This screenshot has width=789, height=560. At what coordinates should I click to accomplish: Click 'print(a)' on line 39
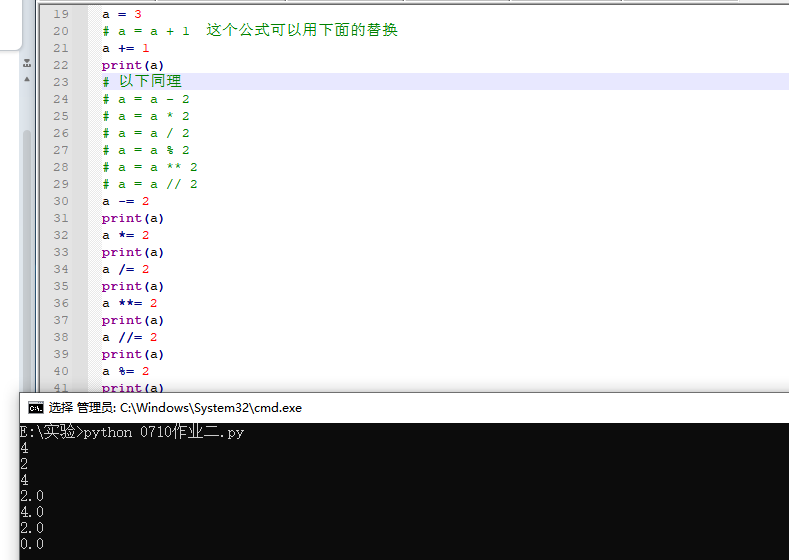click(133, 354)
